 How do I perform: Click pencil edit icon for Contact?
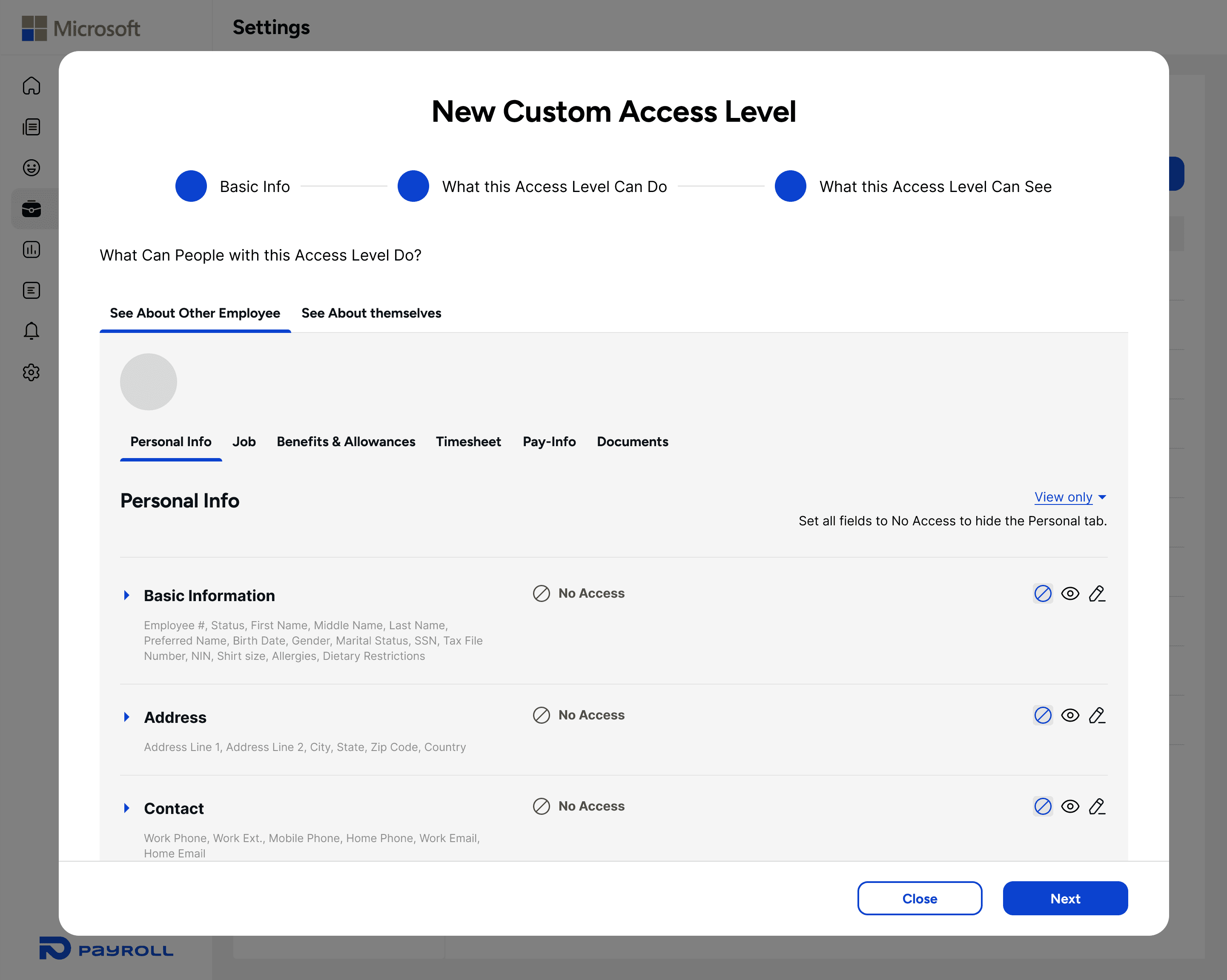coord(1097,806)
